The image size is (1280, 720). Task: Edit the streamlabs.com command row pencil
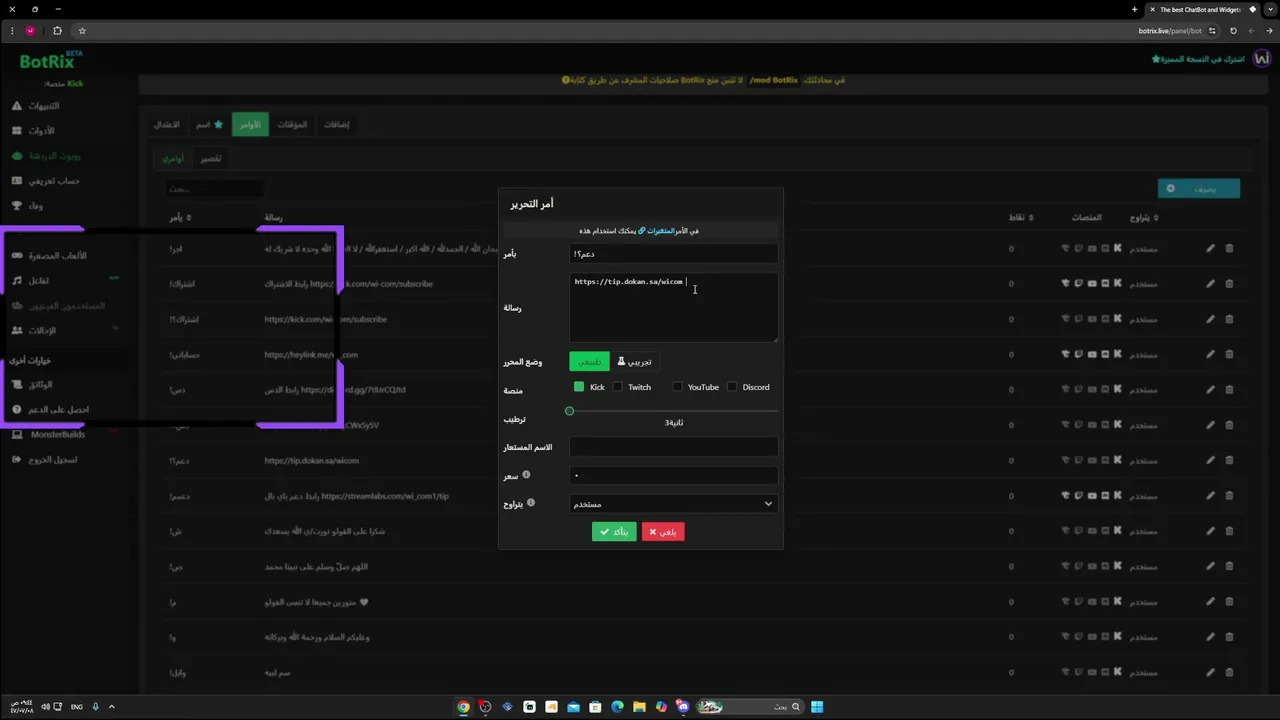tap(1210, 496)
